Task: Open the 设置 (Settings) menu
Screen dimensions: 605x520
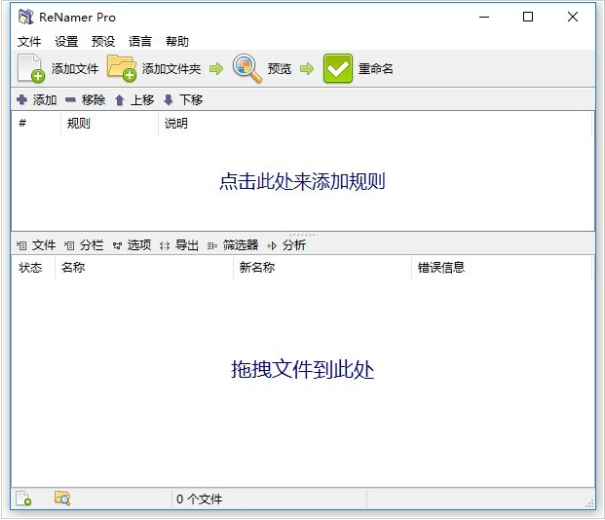Action: [66, 41]
